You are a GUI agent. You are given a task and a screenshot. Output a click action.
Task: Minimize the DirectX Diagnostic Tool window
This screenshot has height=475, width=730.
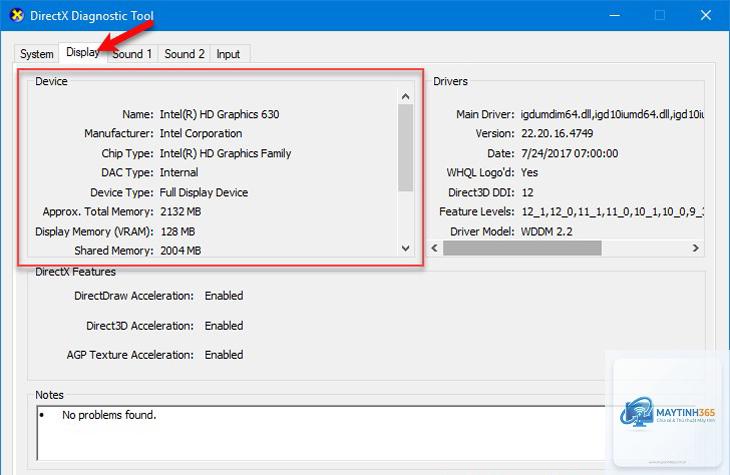pyautogui.click(x=615, y=15)
